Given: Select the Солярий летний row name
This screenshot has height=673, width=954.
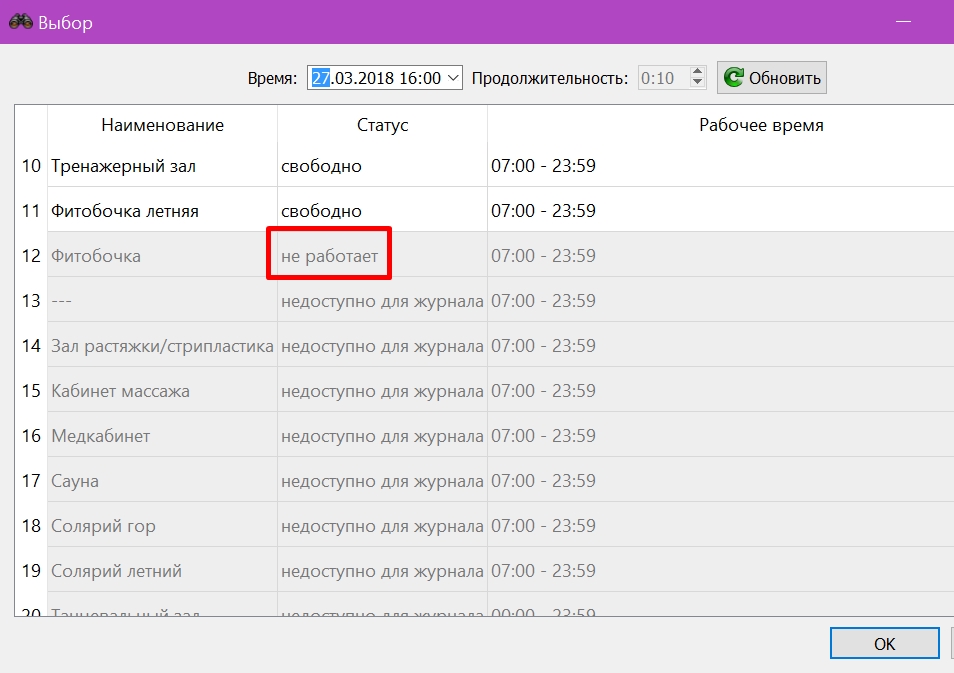Looking at the screenshot, I should click(116, 571).
